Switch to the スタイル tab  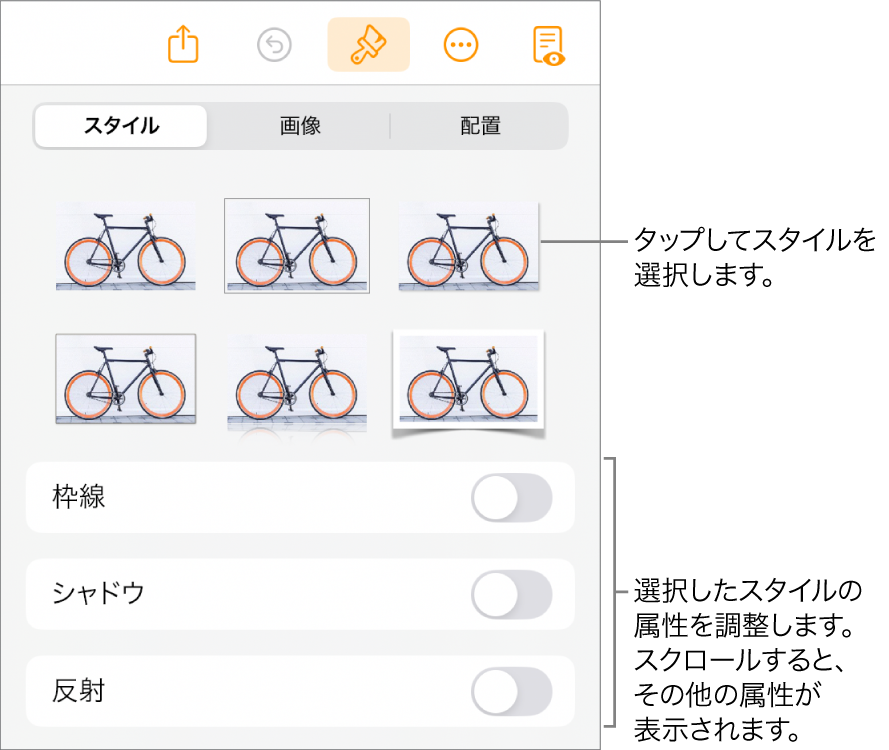(121, 126)
